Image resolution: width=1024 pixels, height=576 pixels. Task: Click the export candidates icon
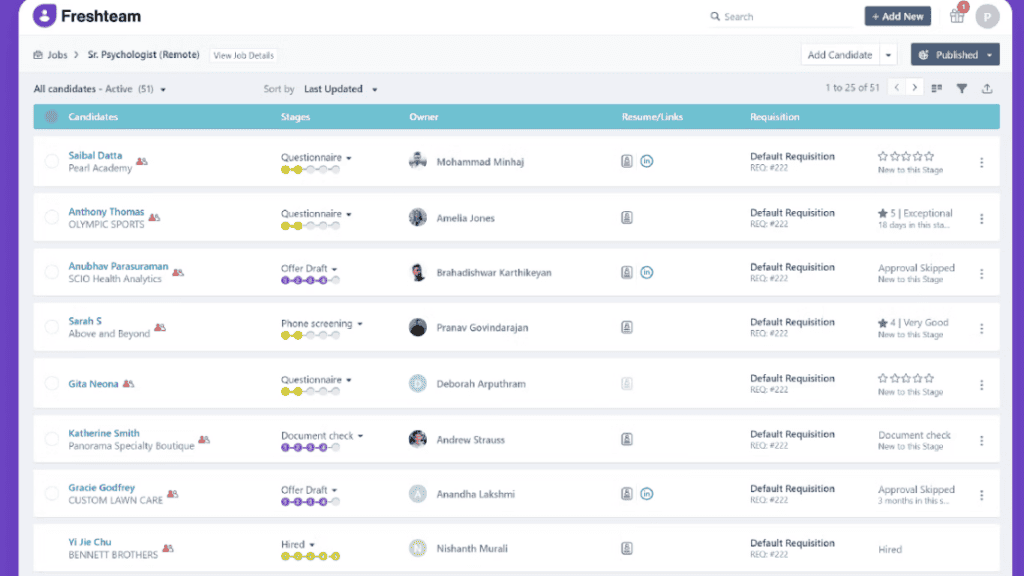pyautogui.click(x=986, y=88)
